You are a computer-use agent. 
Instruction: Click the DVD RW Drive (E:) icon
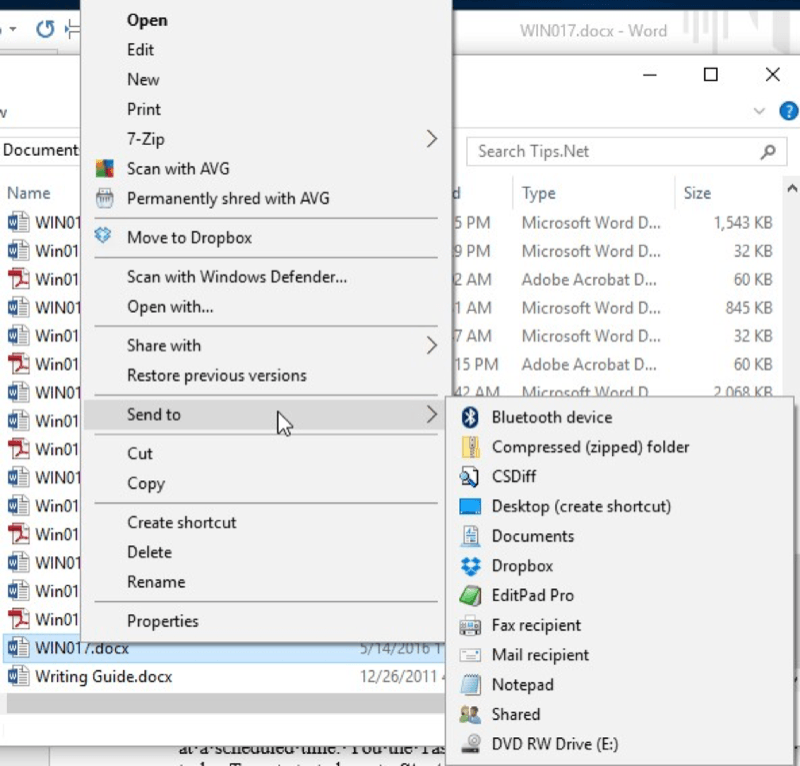470,744
